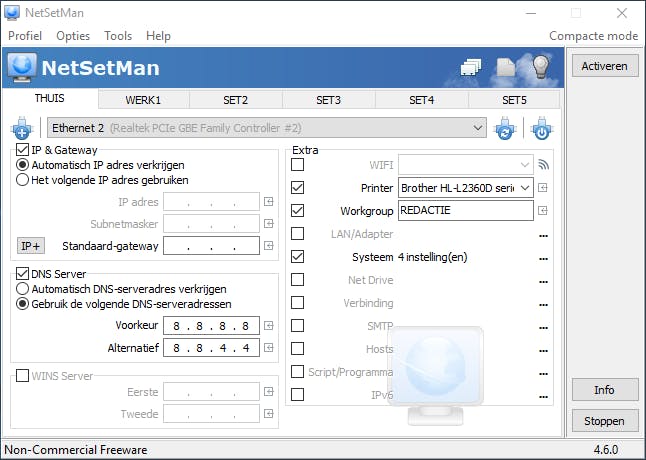Switch to the SET2 tab

[236, 100]
